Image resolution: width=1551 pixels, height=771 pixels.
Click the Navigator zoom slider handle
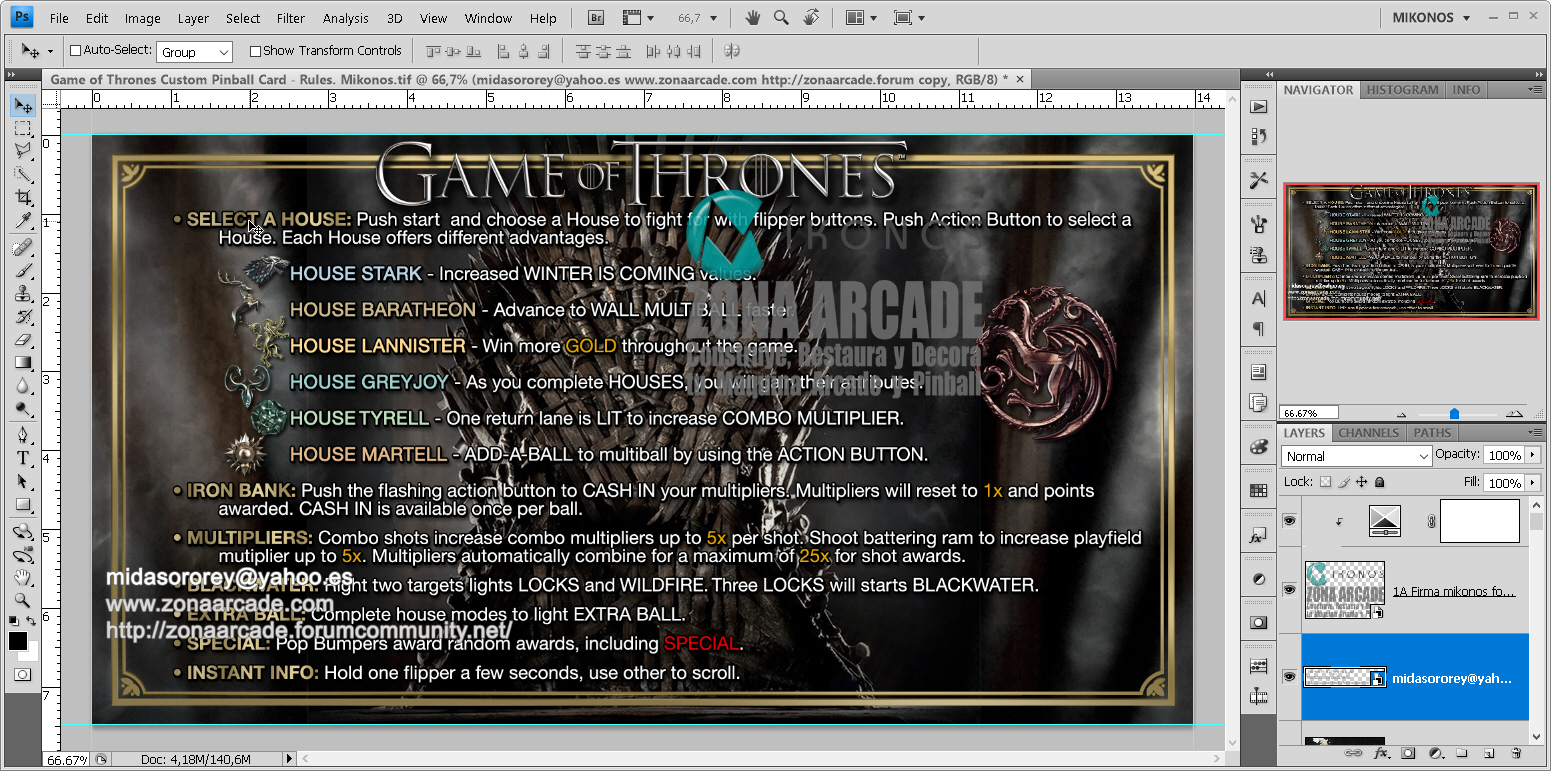pos(1454,413)
